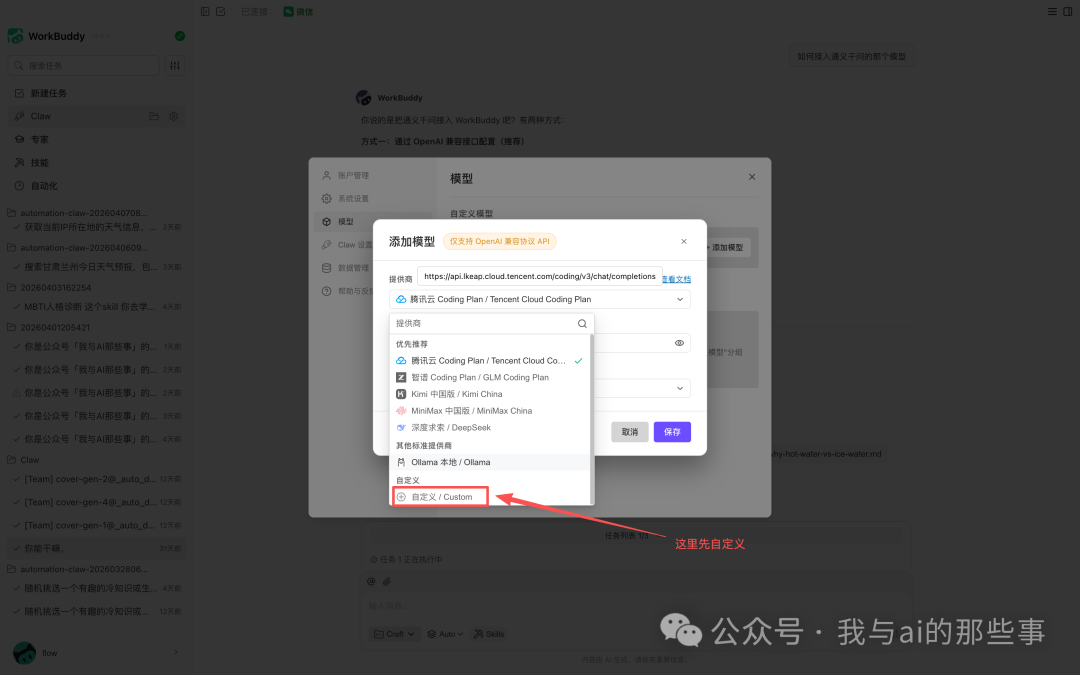Close the 模型 settings window
The height and width of the screenshot is (675, 1080).
[x=752, y=177]
